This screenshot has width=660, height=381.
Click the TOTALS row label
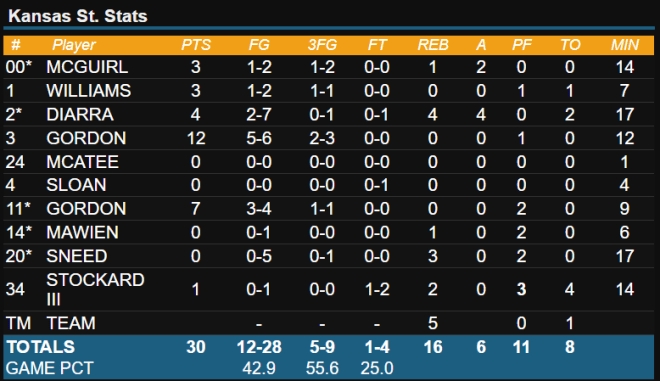pyautogui.click(x=41, y=347)
